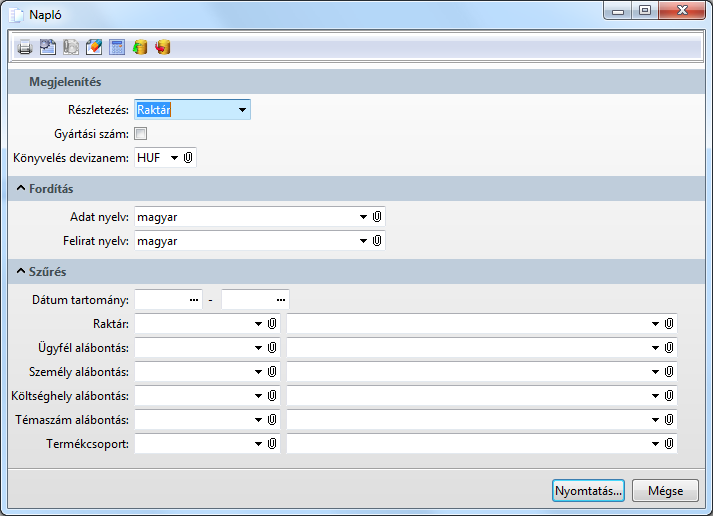The height and width of the screenshot is (516, 713).
Task: Expand the Adat nyelv language dropdown
Action: (363, 217)
